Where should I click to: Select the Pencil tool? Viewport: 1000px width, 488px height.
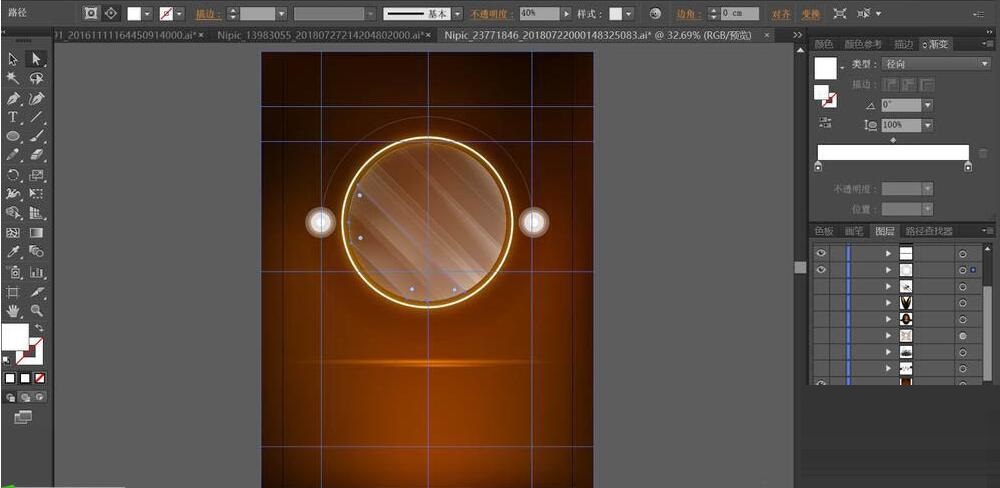pyautogui.click(x=13, y=155)
